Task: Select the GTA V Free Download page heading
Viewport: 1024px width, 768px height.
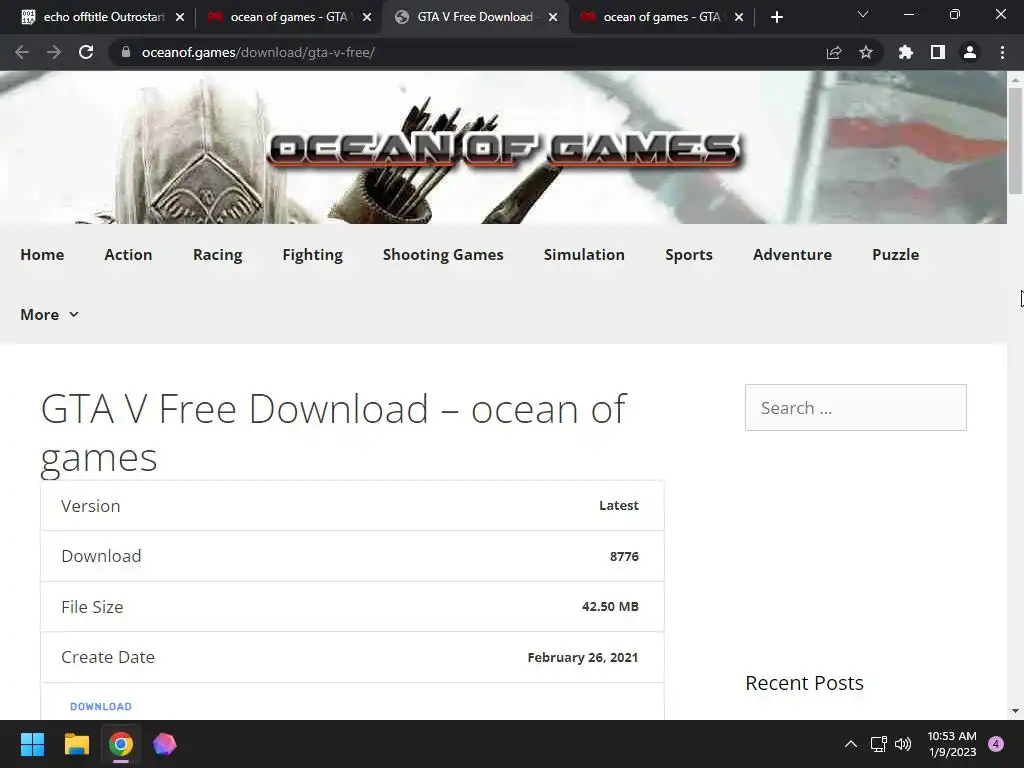Action: tap(333, 432)
